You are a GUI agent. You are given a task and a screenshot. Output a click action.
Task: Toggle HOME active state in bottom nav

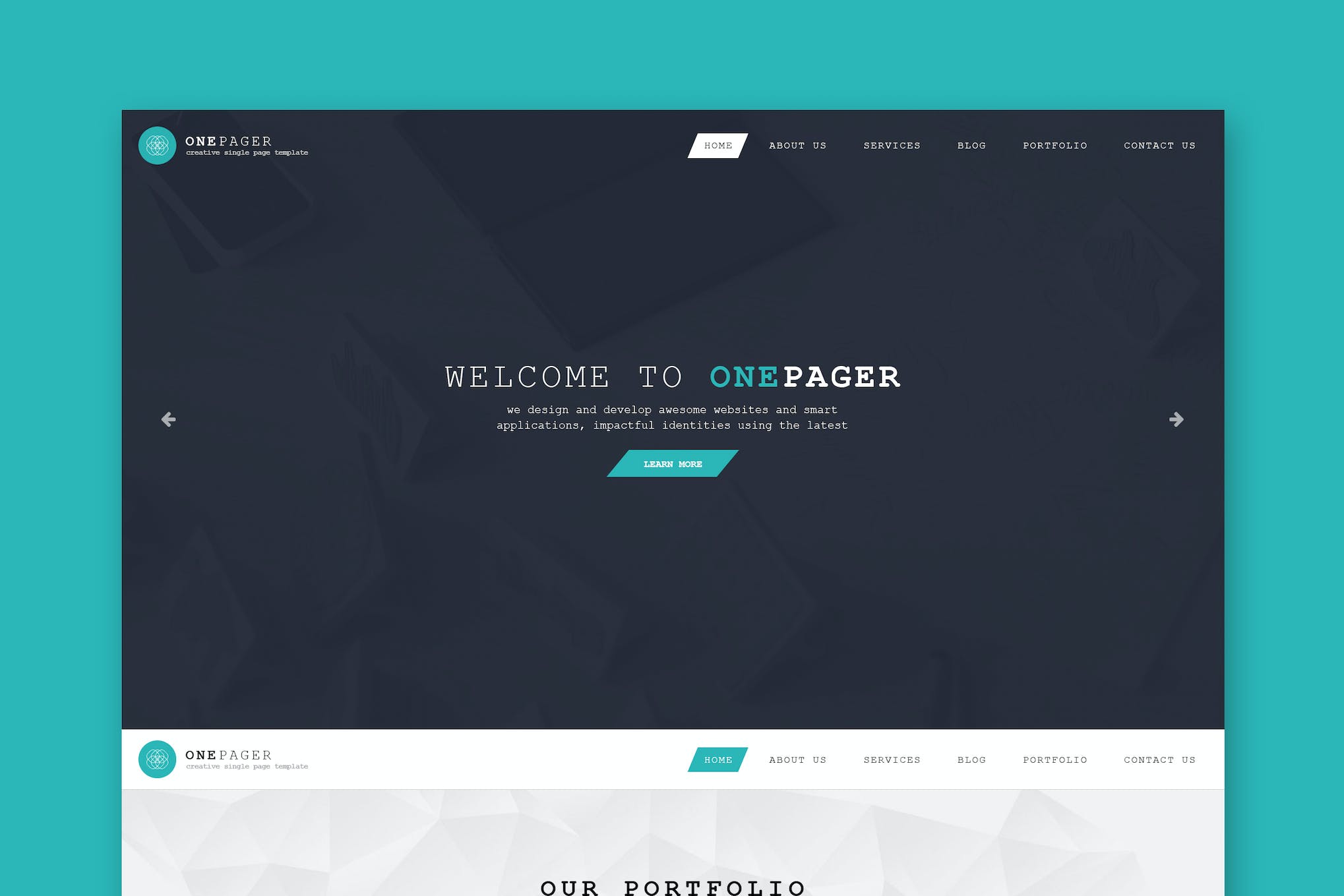(718, 759)
